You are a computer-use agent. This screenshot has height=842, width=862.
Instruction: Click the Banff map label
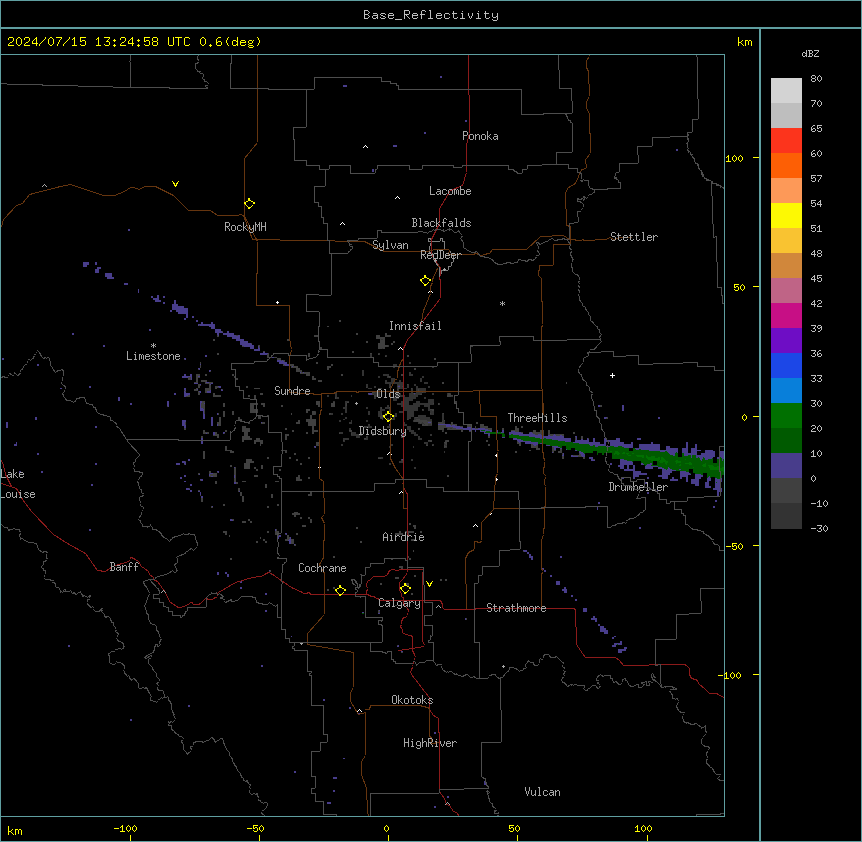click(124, 567)
